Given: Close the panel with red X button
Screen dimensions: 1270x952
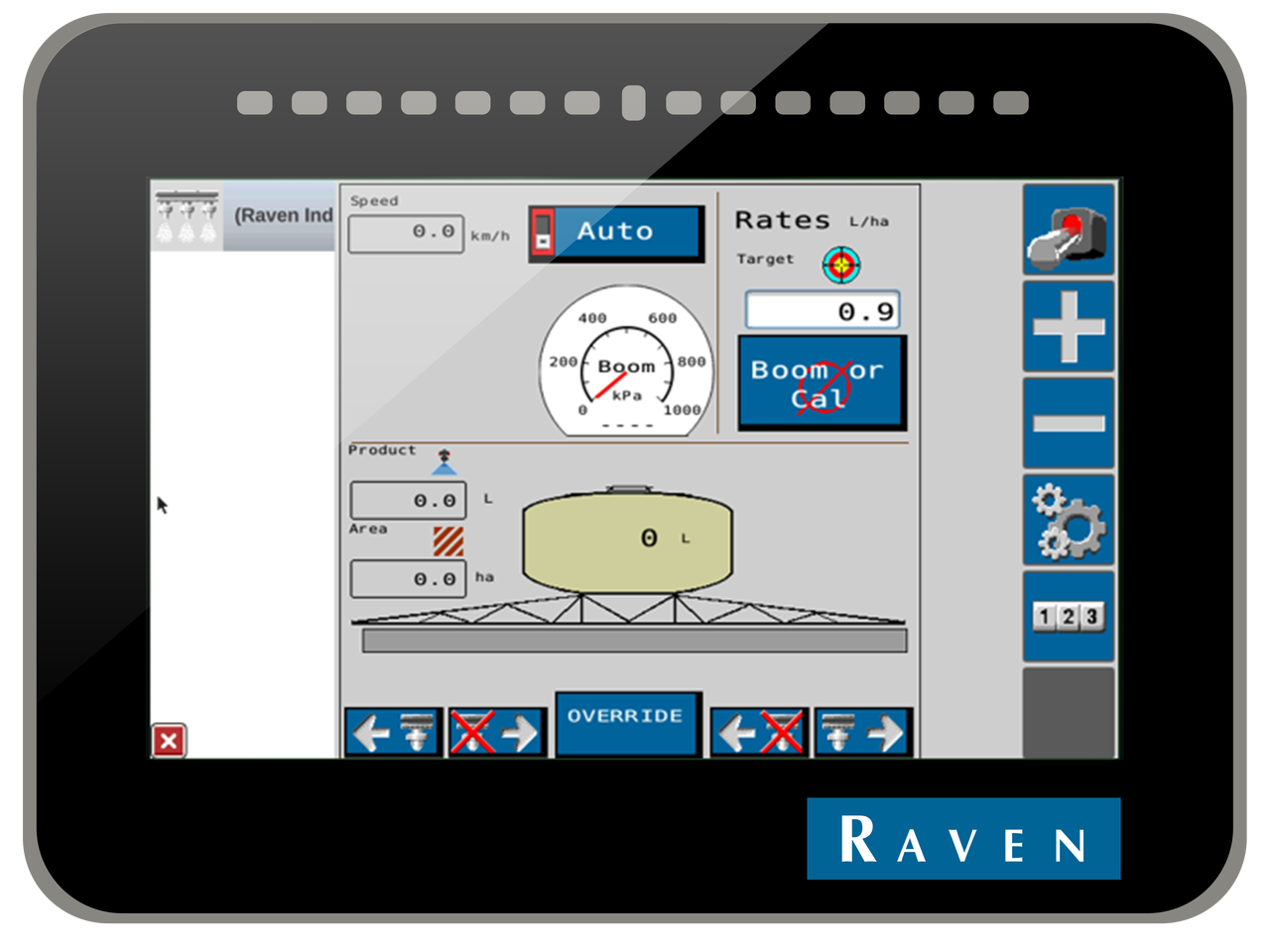Looking at the screenshot, I should pos(169,741).
